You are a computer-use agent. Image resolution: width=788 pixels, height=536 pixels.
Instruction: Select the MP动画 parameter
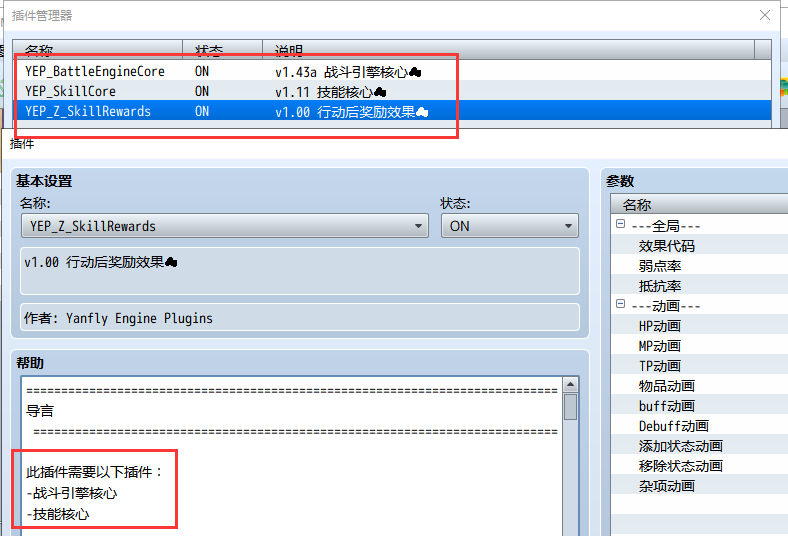[x=659, y=346]
